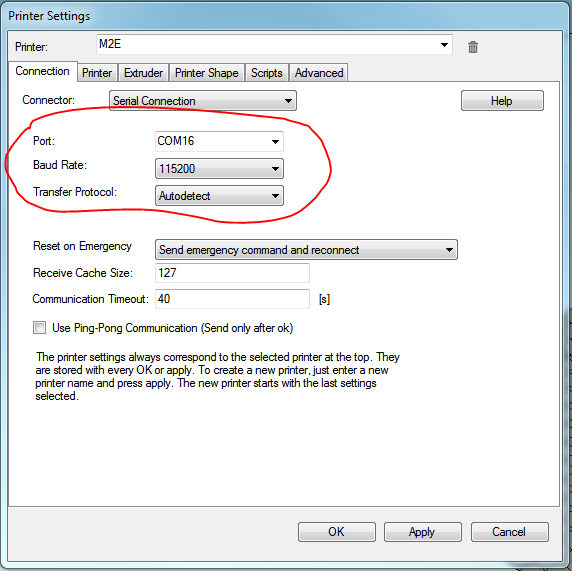572x571 pixels.
Task: Select the Printer Shape tab
Action: 206,73
